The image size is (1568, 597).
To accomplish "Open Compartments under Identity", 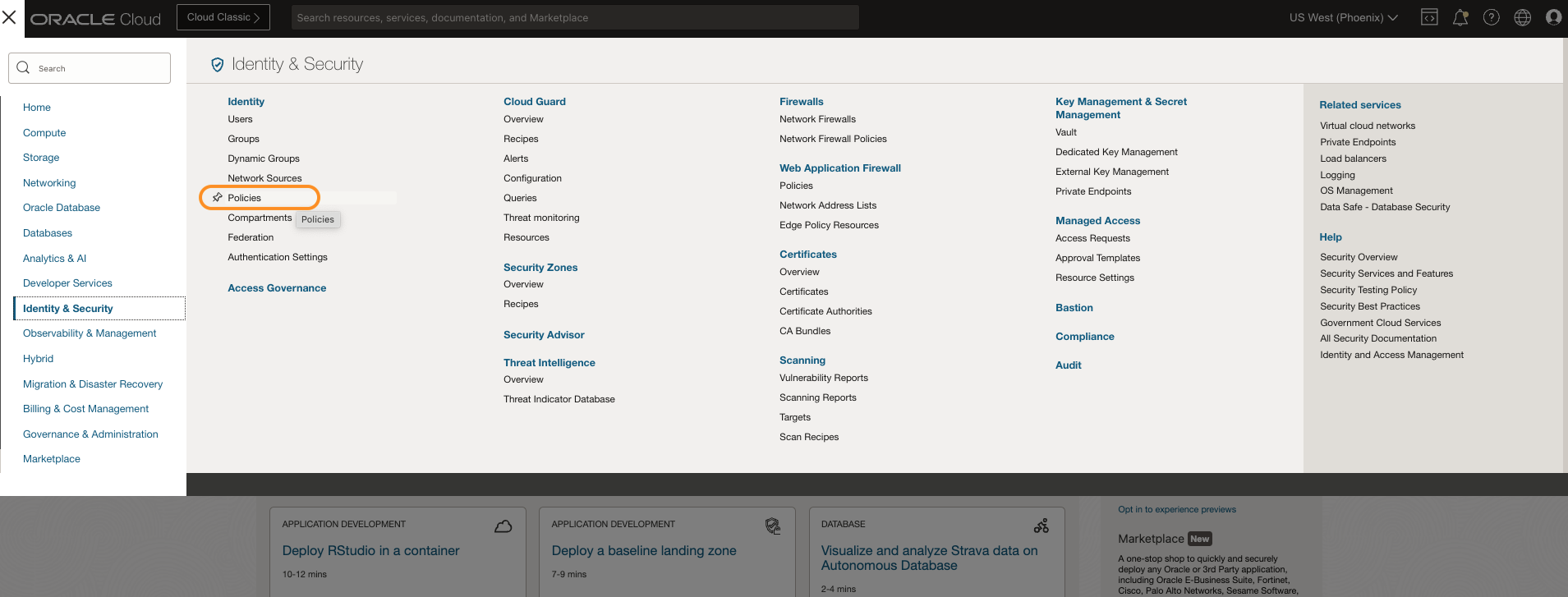I will click(260, 218).
